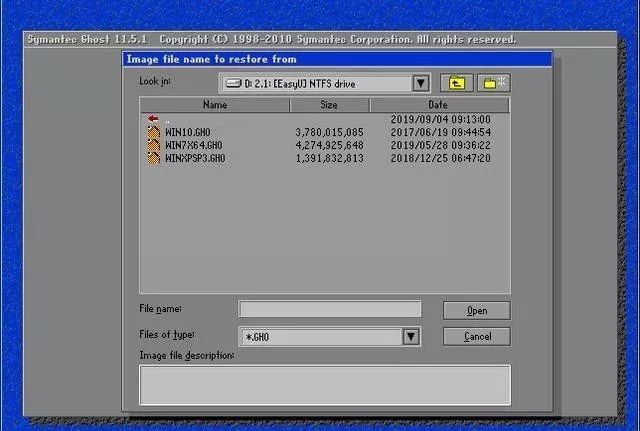The height and width of the screenshot is (431, 640).
Task: Click the Open button
Action: tap(477, 311)
